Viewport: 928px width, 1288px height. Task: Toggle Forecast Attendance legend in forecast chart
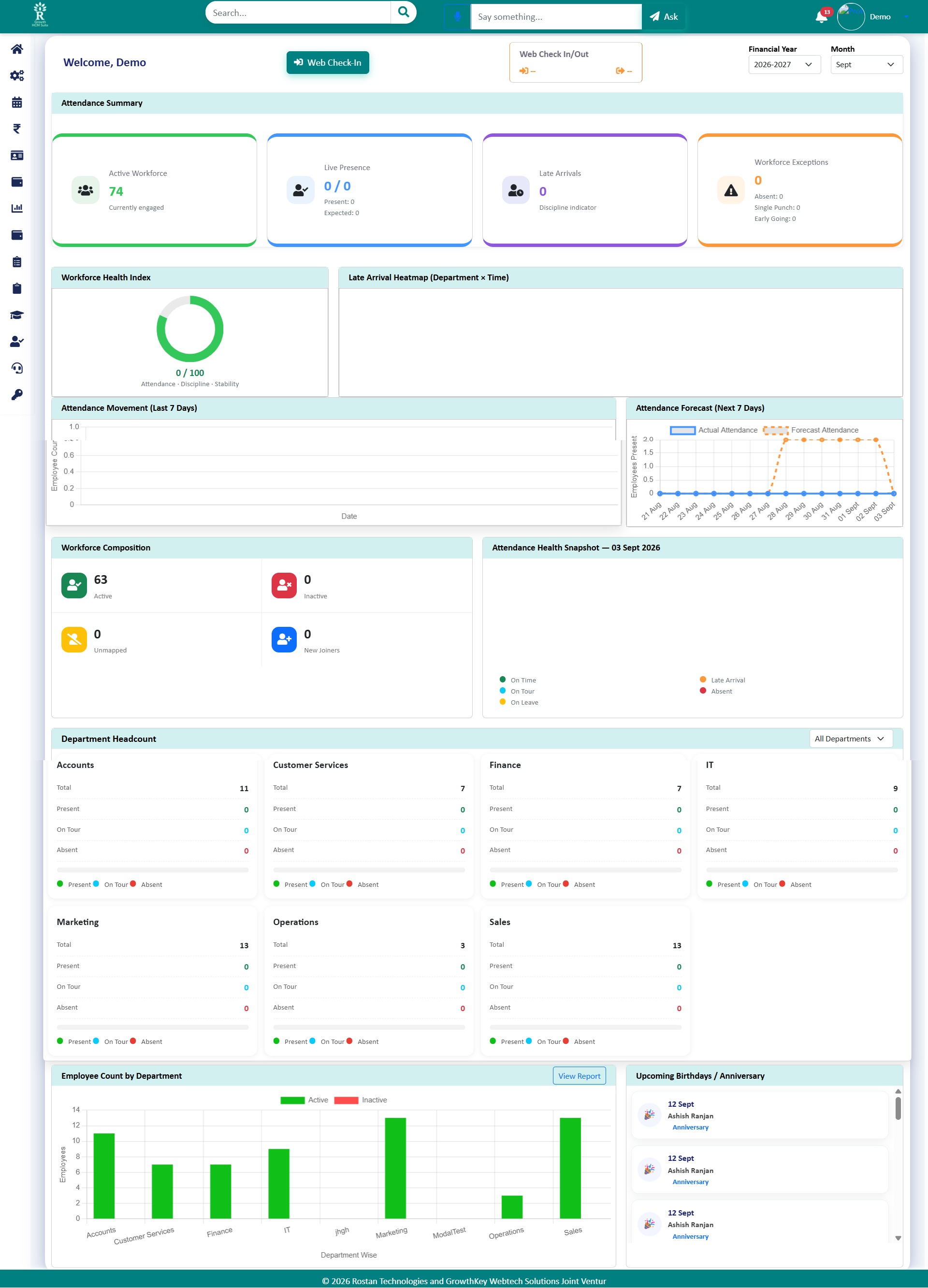pyautogui.click(x=811, y=431)
